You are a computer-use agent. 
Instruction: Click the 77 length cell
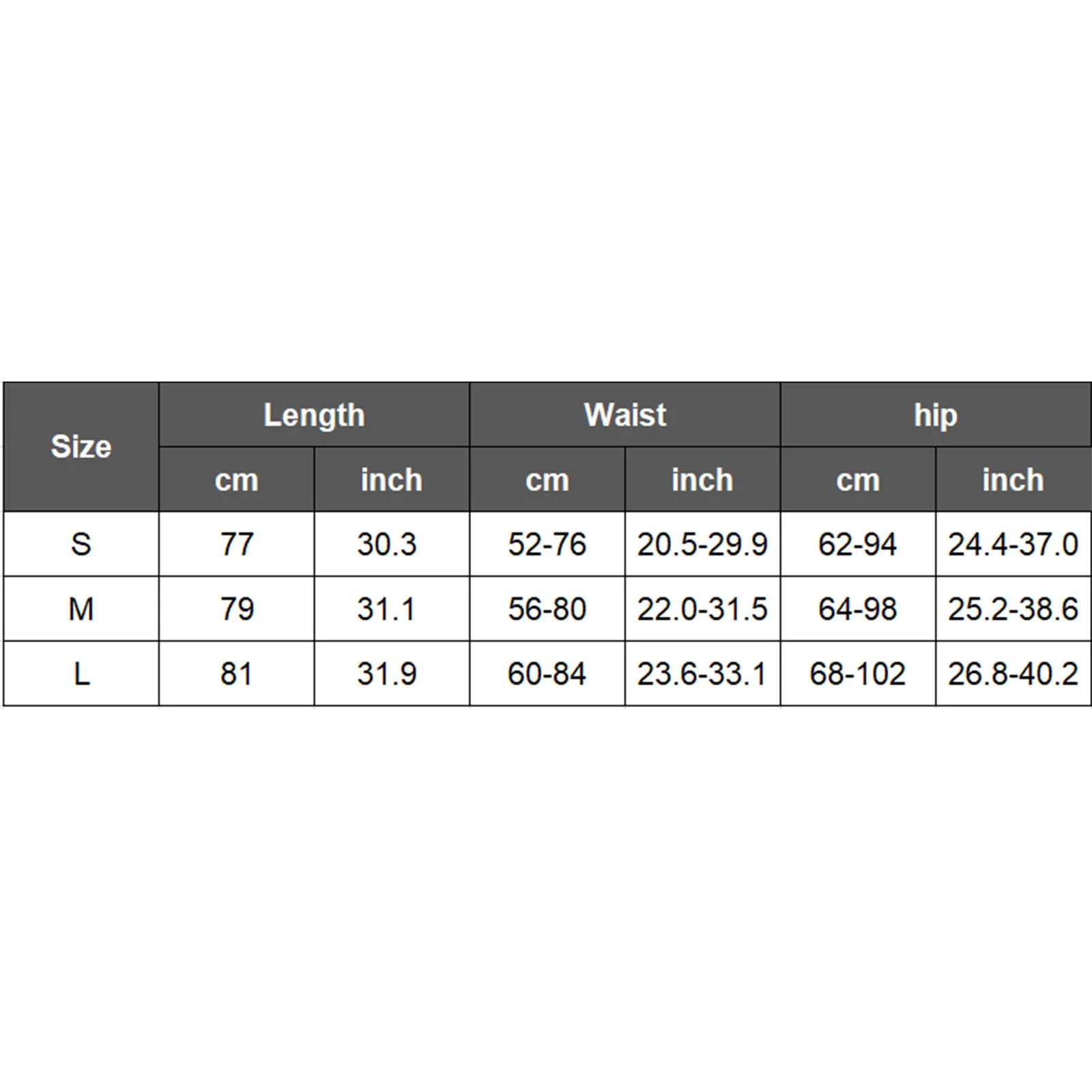pos(236,544)
